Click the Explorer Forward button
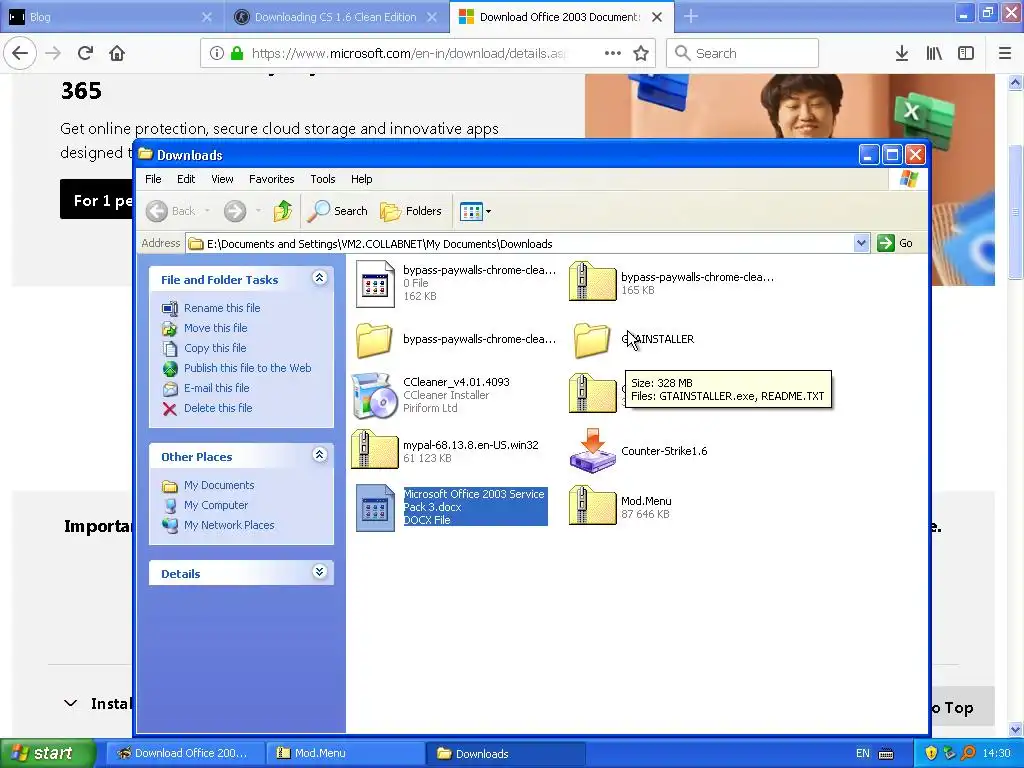This screenshot has width=1024, height=768. (235, 211)
